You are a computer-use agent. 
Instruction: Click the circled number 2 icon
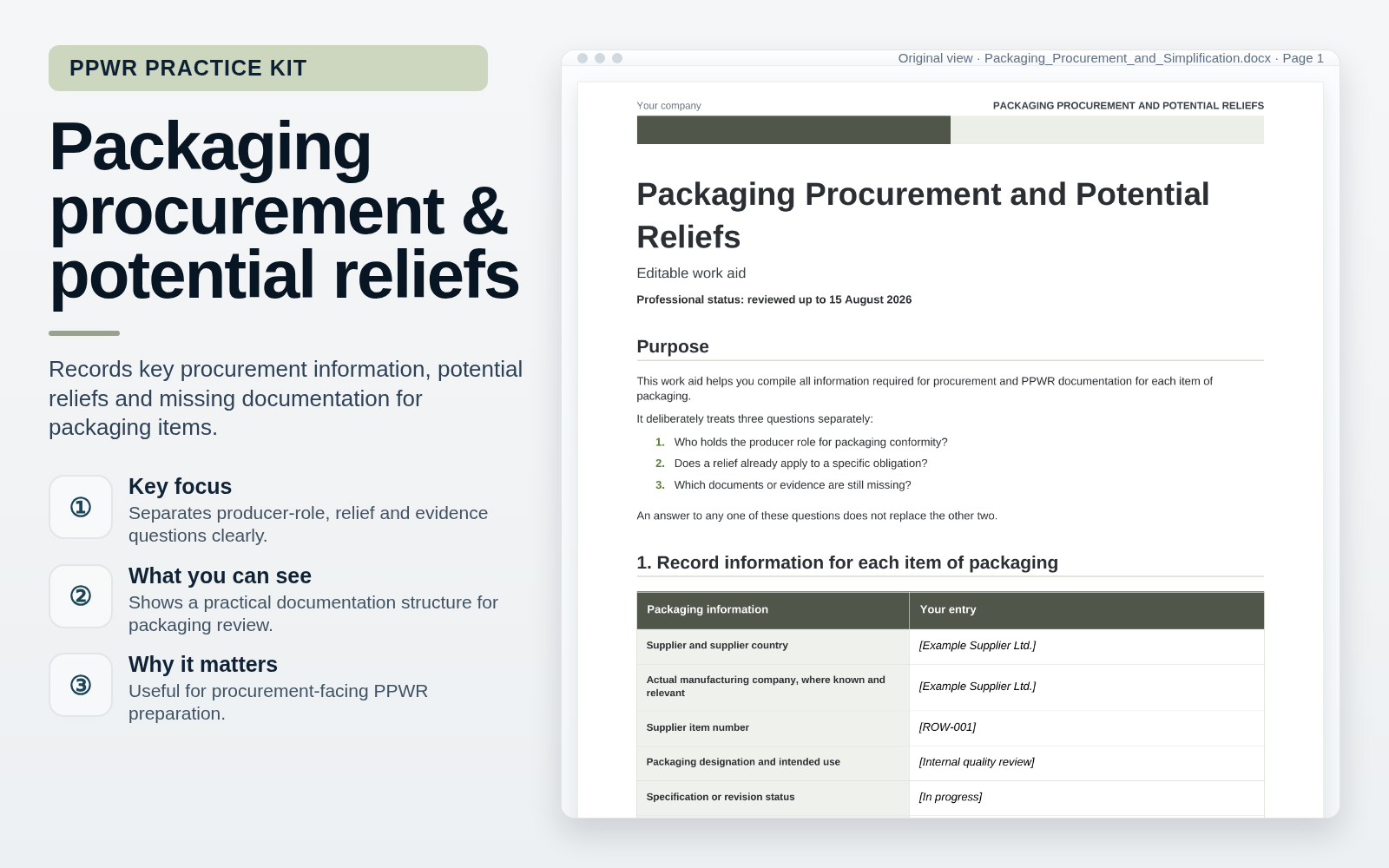pos(81,596)
